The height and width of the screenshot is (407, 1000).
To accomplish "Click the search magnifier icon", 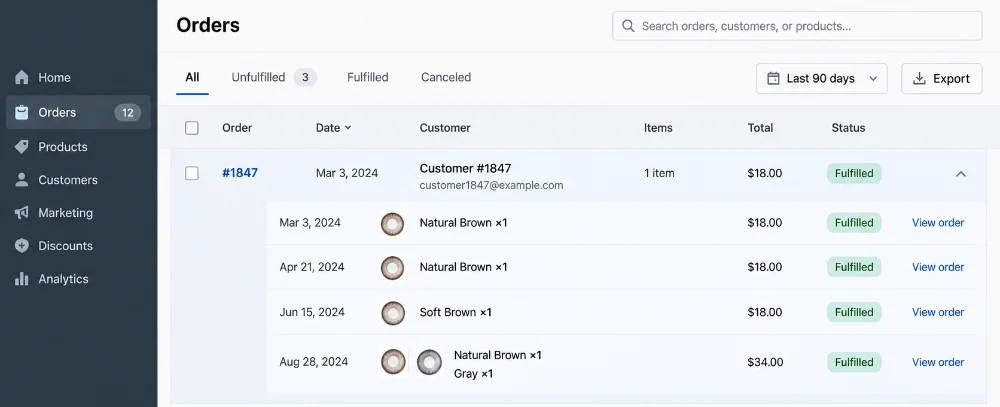I will [x=628, y=26].
